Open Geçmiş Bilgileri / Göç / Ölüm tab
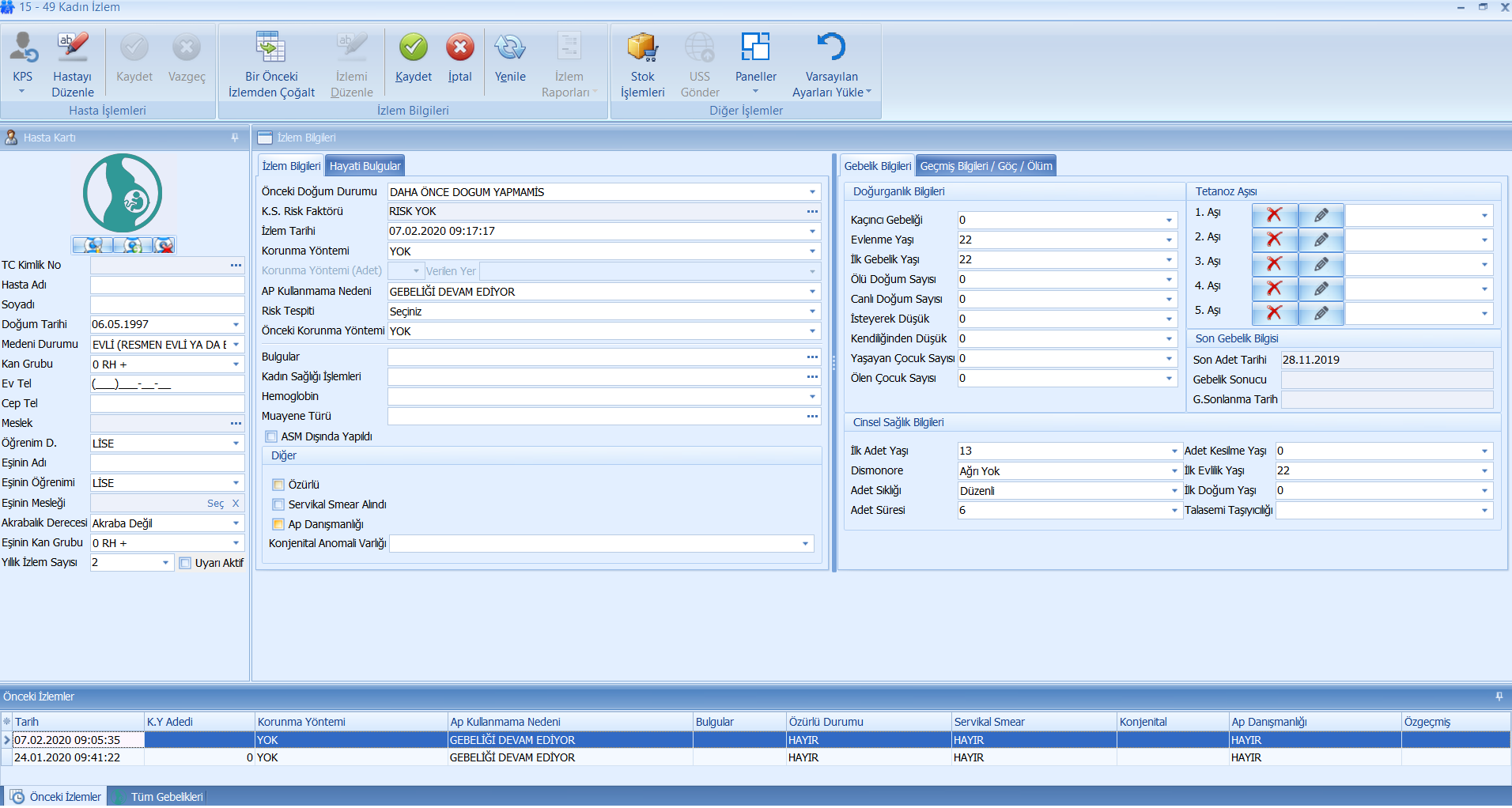Image resolution: width=1512 pixels, height=808 pixels. pos(986,166)
